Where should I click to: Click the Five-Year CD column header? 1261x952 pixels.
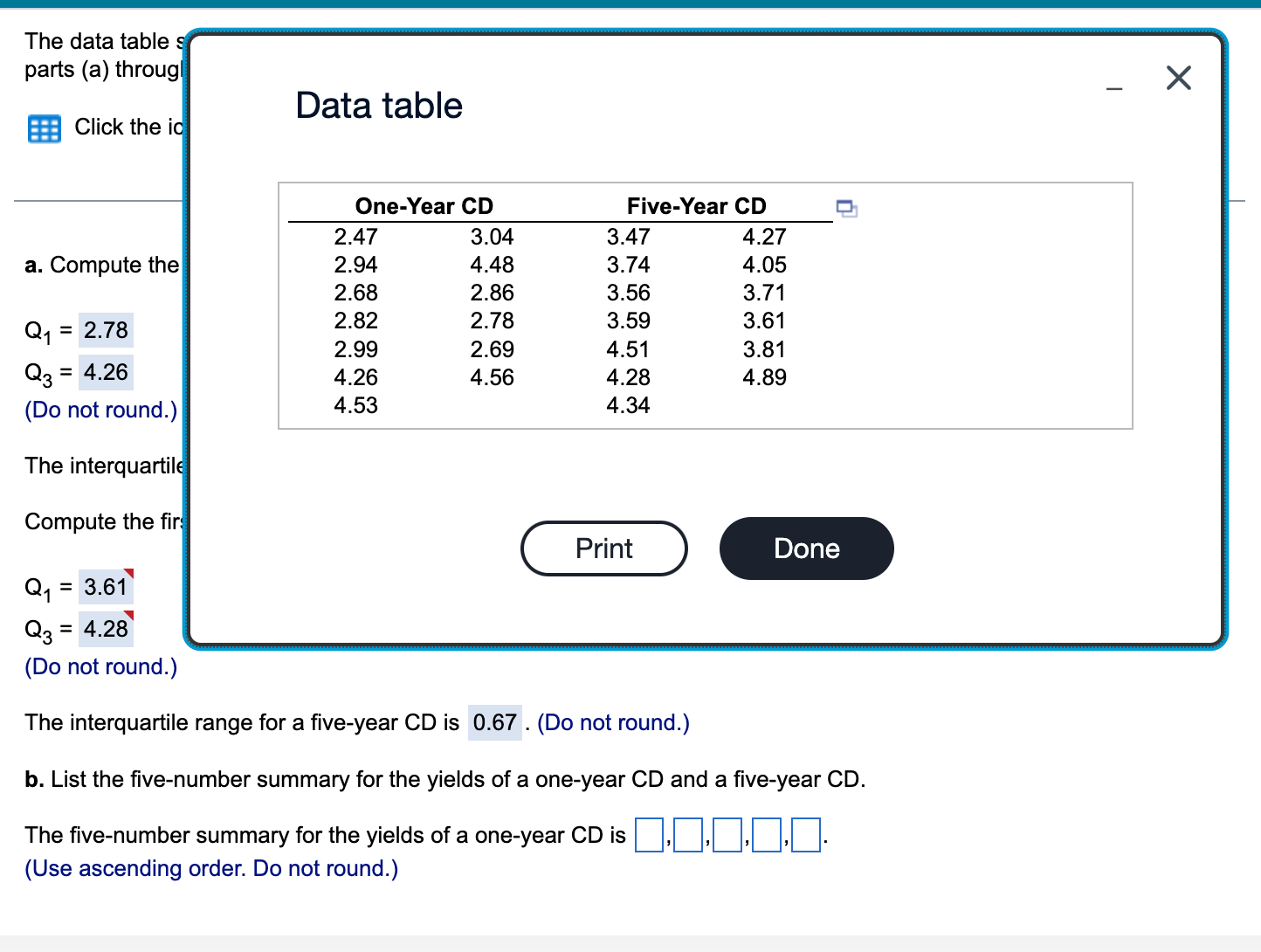pos(697,206)
